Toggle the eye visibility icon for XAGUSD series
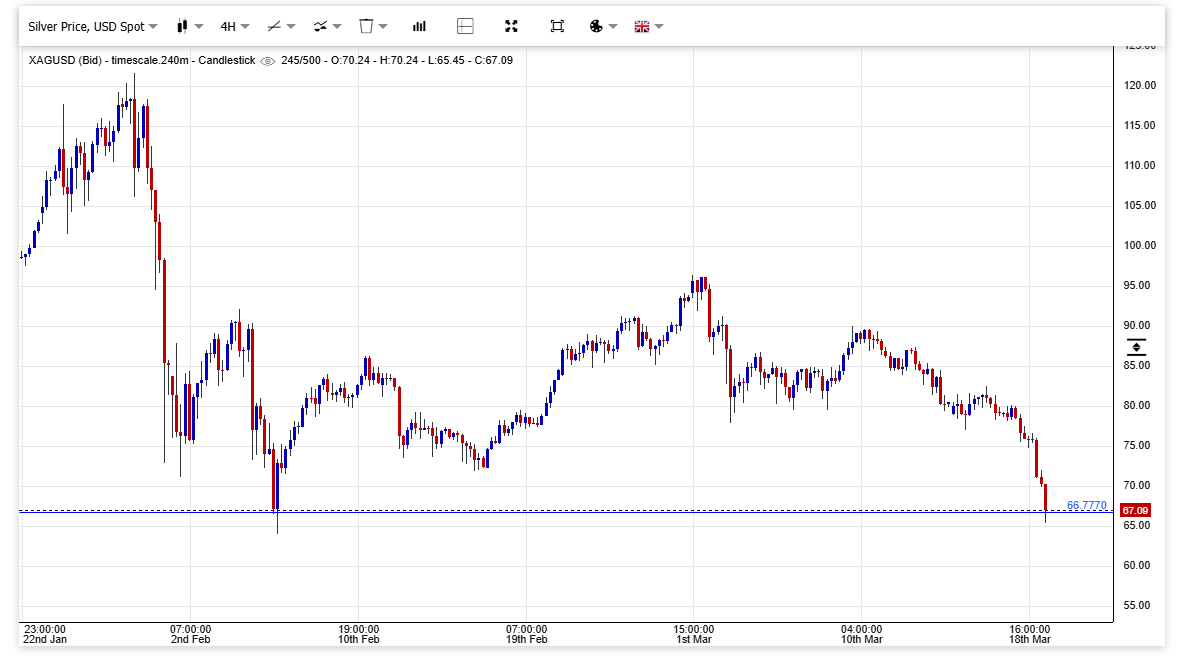 click(x=267, y=61)
